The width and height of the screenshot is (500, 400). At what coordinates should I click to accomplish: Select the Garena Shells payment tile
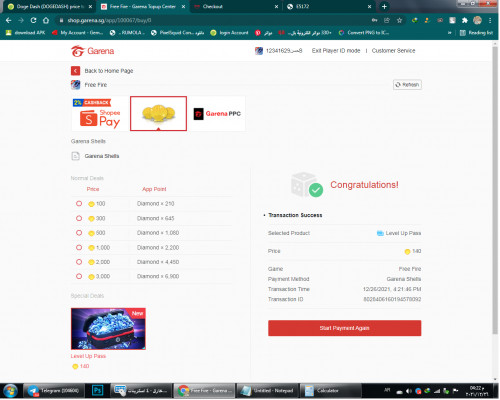[158, 114]
